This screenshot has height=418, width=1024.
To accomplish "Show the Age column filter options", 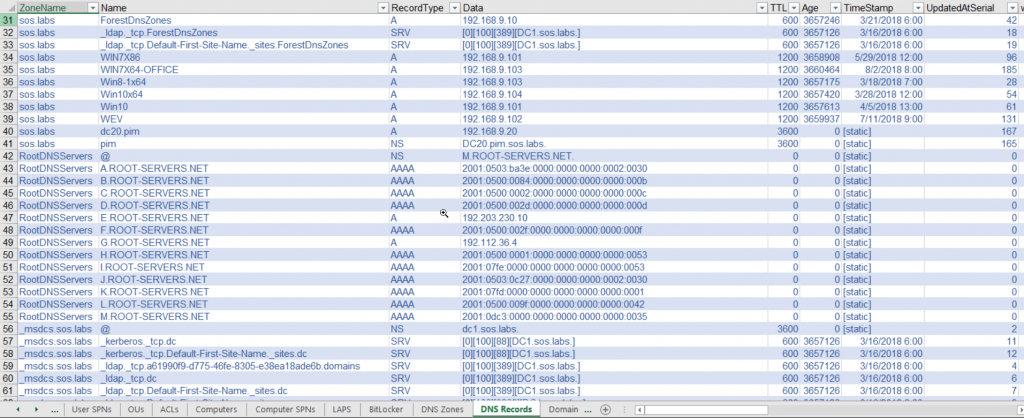I will pyautogui.click(x=835, y=8).
